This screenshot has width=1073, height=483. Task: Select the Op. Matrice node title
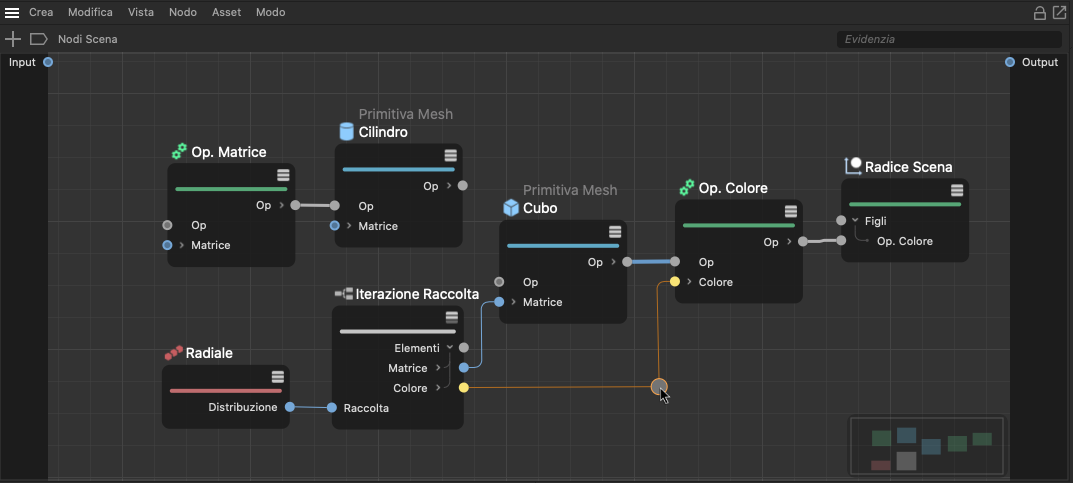[229, 152]
